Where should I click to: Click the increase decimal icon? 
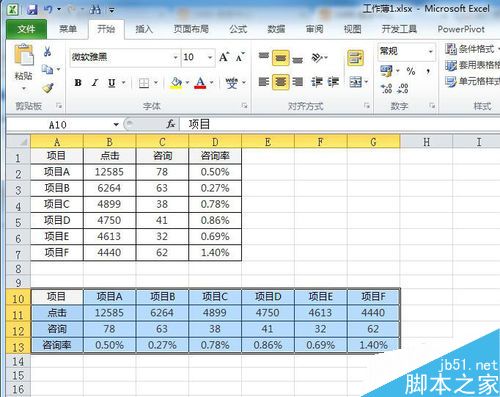(x=387, y=89)
